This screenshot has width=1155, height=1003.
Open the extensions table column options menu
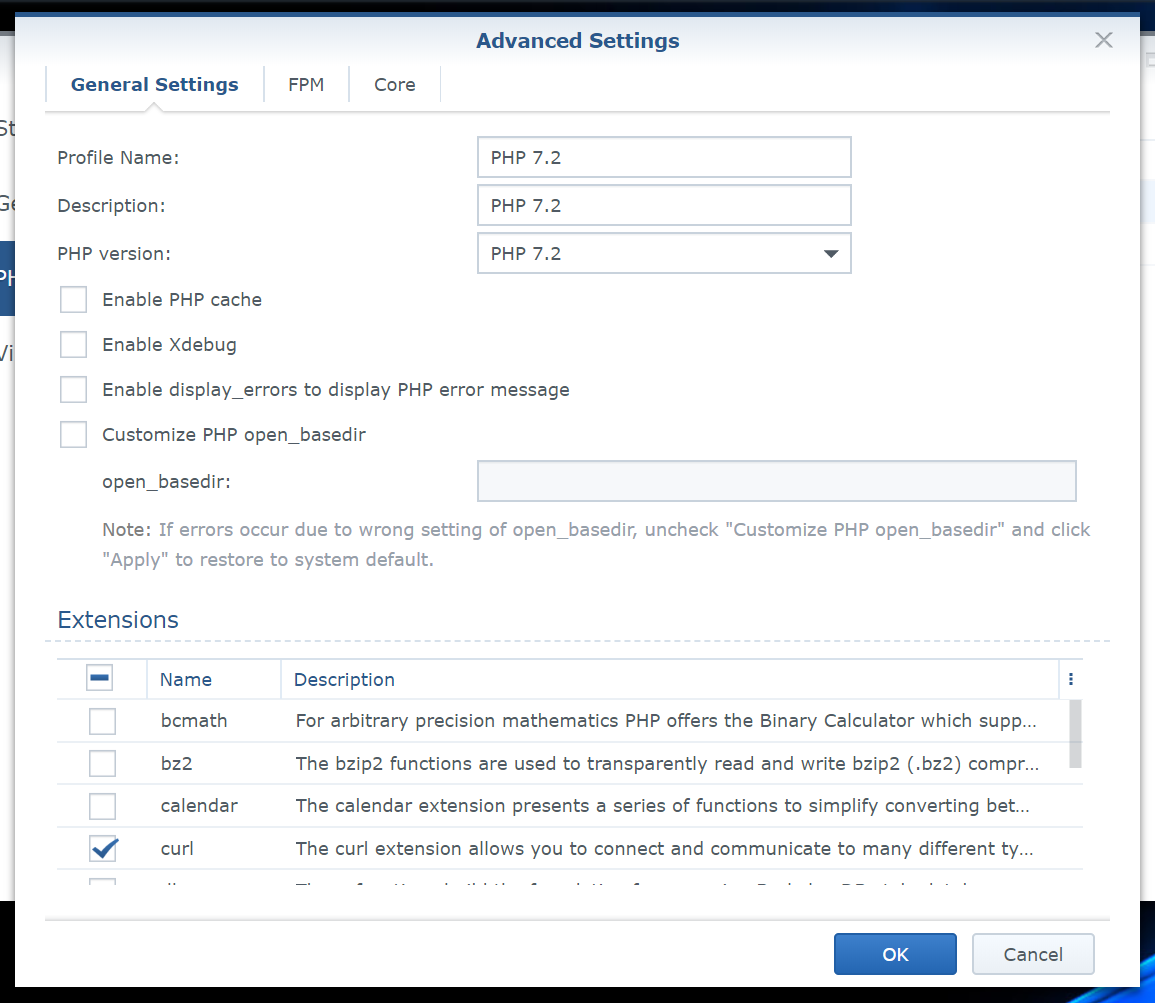point(1070,679)
